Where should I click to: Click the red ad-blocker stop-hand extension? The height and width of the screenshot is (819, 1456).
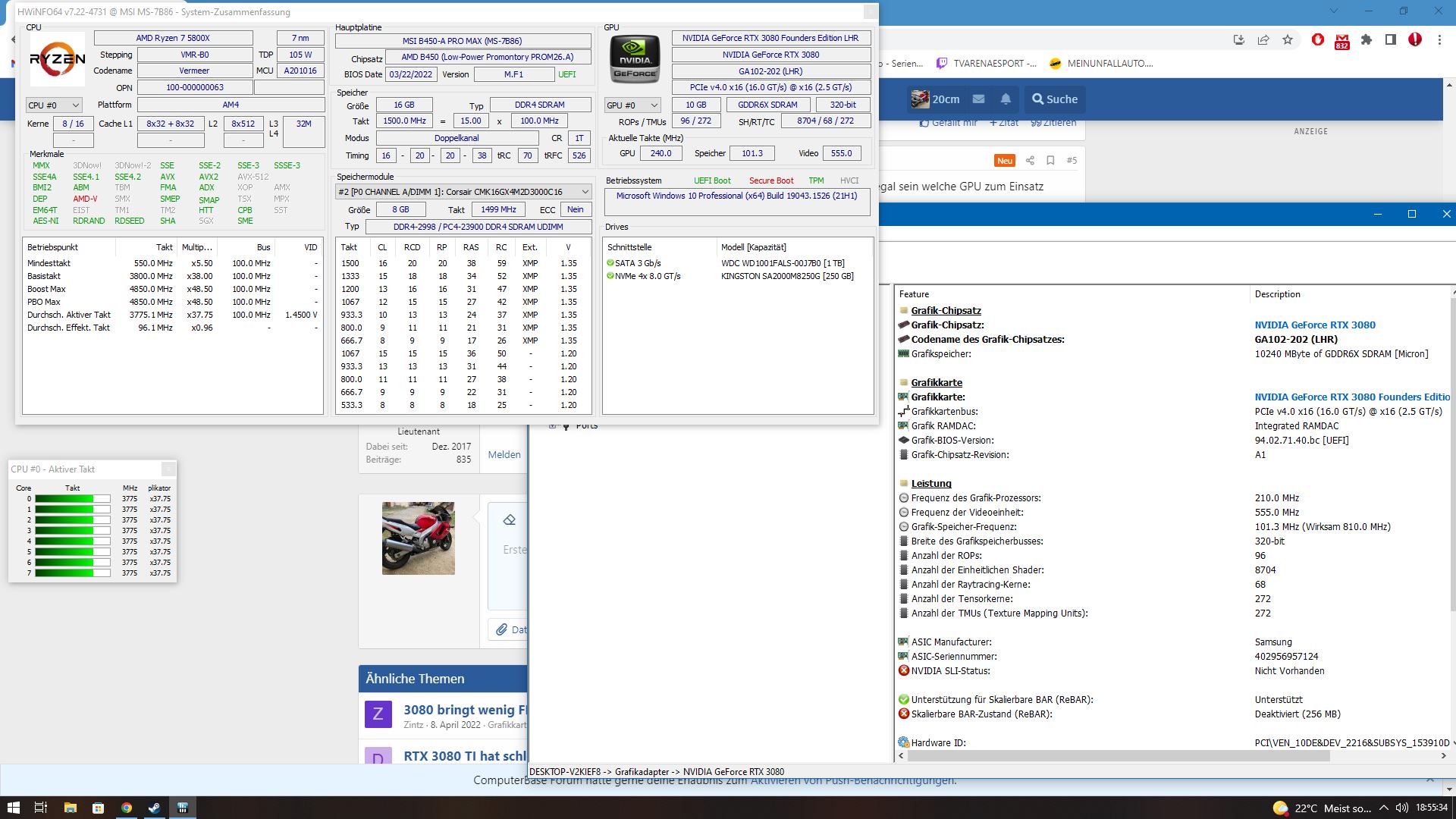tap(1318, 40)
